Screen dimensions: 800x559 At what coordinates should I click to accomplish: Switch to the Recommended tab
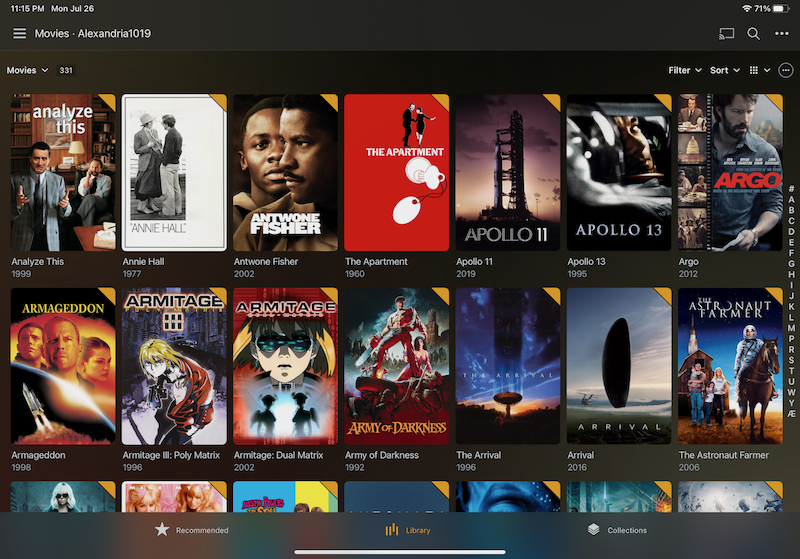(x=192, y=530)
